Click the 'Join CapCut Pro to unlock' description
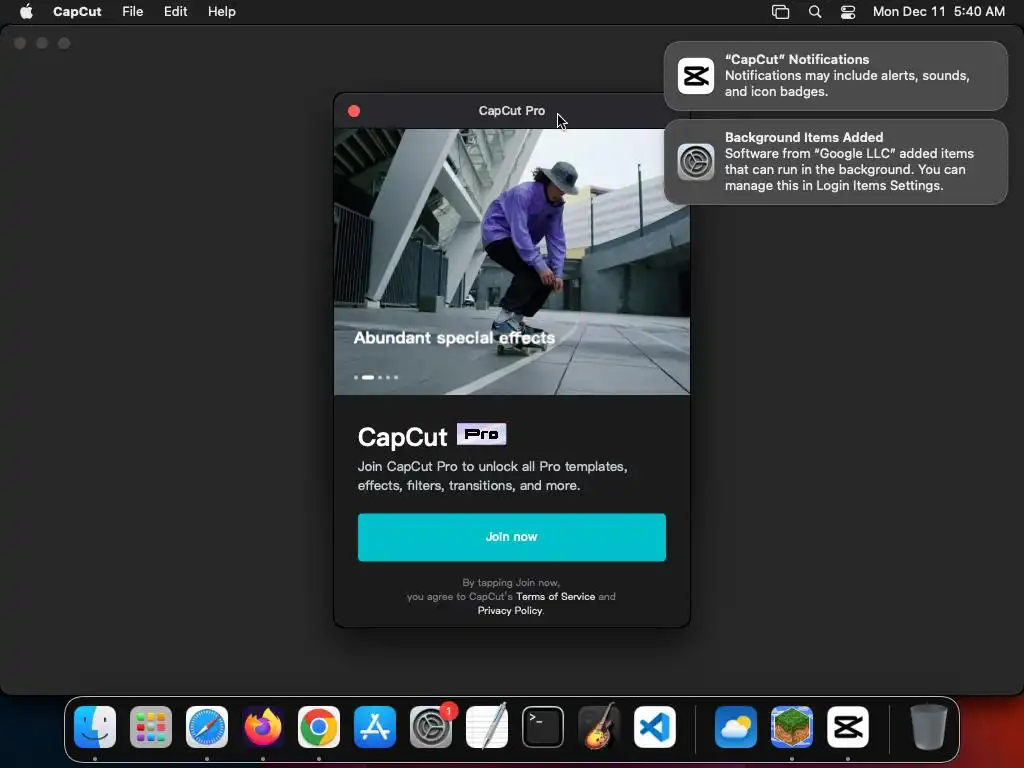The image size is (1024, 768). click(492, 476)
